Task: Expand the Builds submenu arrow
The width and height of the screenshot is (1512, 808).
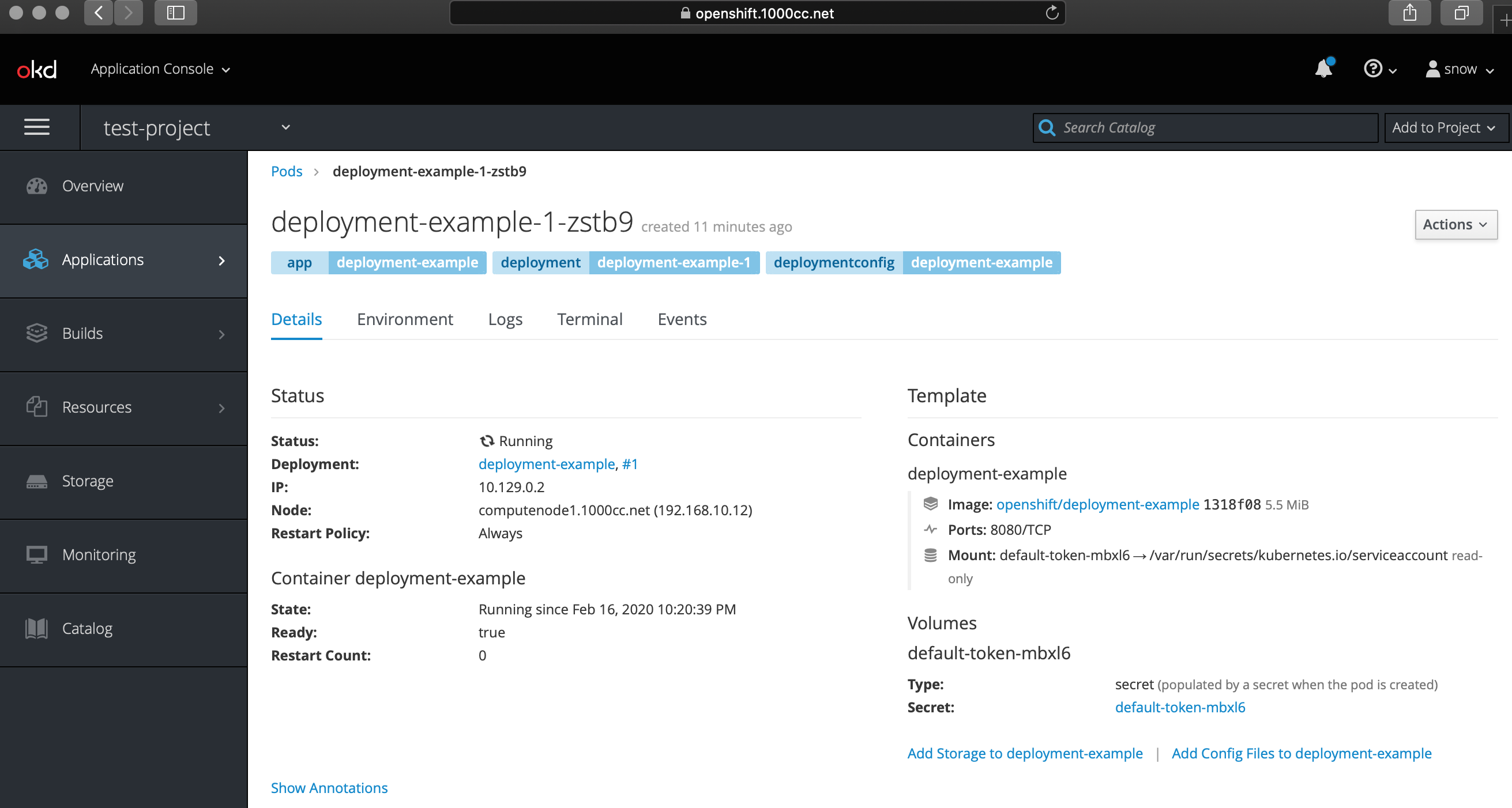Action: [x=221, y=334]
